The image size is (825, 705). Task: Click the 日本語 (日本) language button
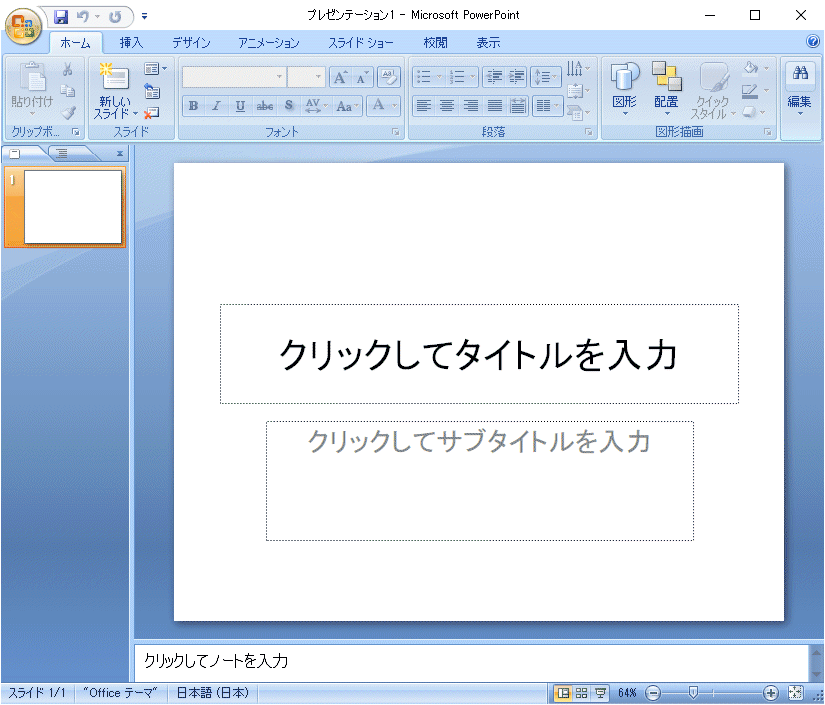pos(213,693)
